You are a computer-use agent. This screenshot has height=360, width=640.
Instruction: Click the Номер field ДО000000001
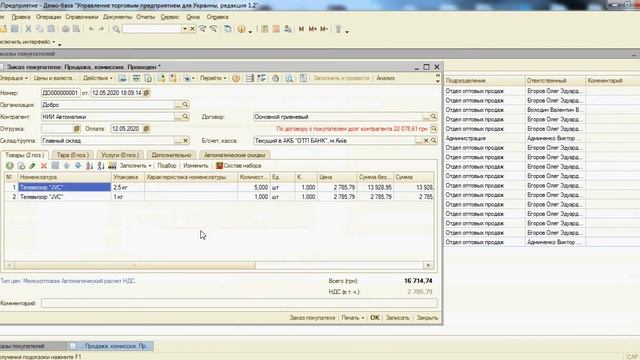(x=60, y=93)
